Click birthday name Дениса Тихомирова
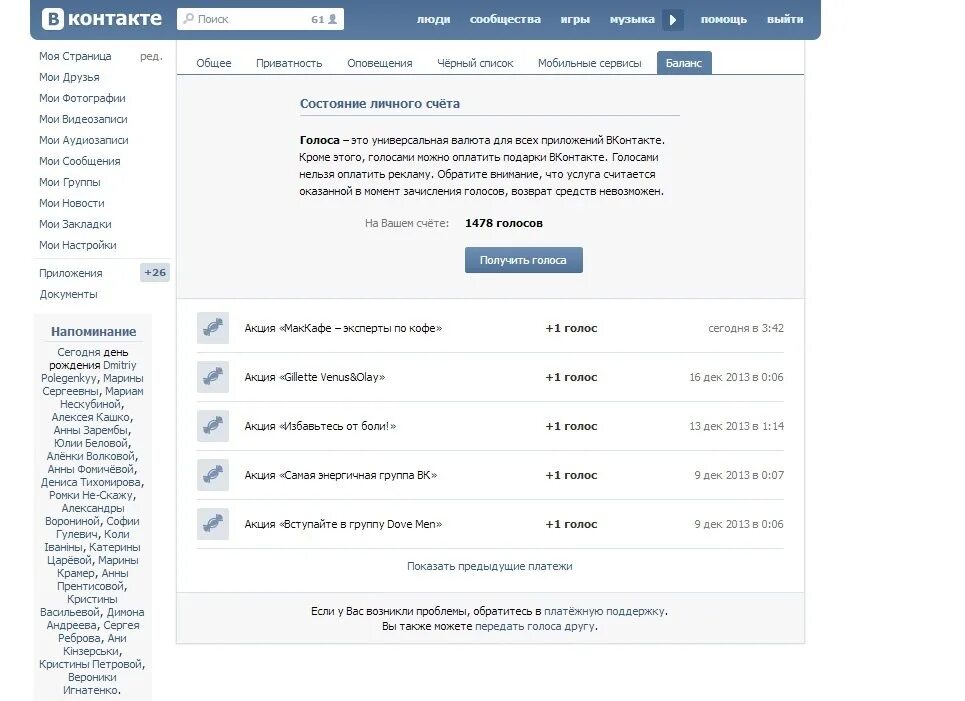The image size is (965, 701). click(91, 481)
